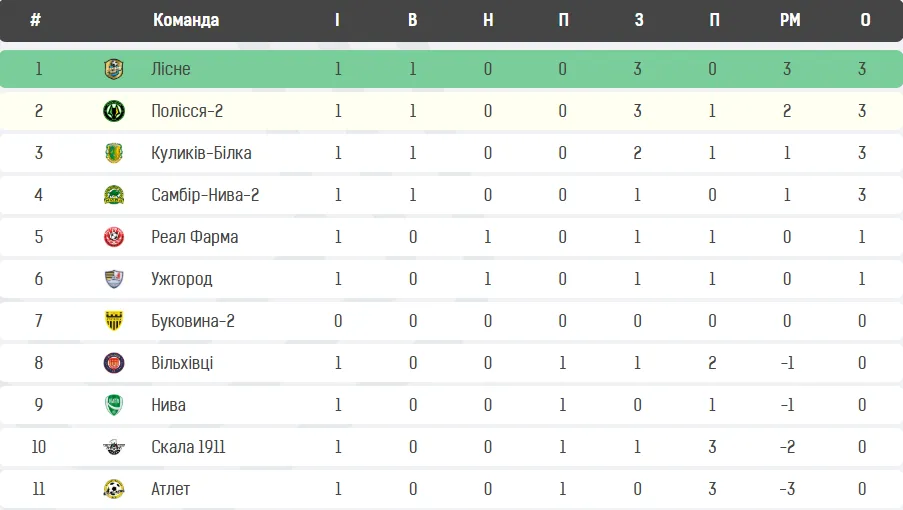The height and width of the screenshot is (510, 903).
Task: Click the Вільхівці round club badge
Action: [114, 363]
